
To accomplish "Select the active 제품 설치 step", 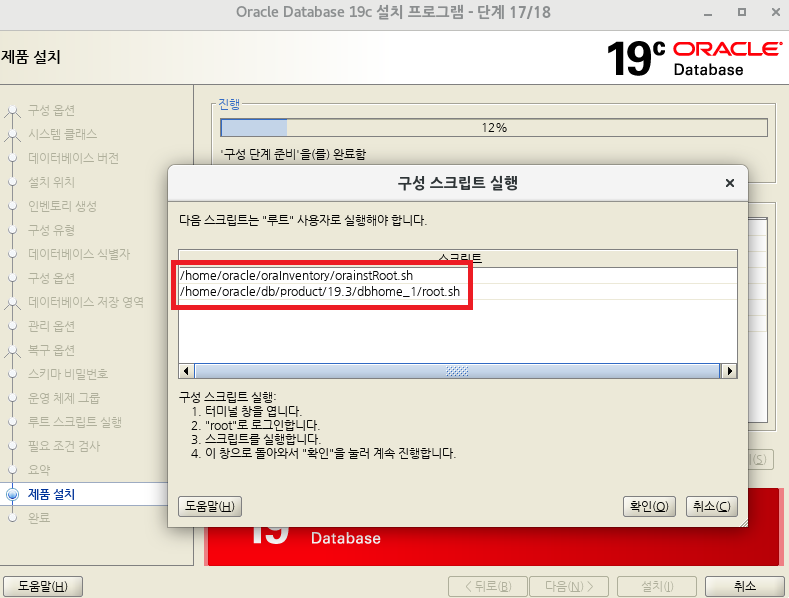I will 51,494.
